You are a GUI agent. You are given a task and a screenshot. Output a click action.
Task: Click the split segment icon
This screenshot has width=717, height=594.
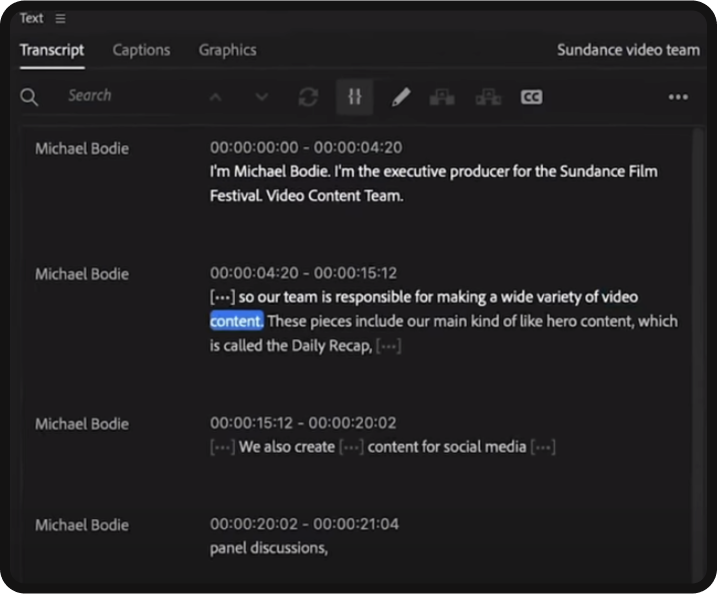488,97
